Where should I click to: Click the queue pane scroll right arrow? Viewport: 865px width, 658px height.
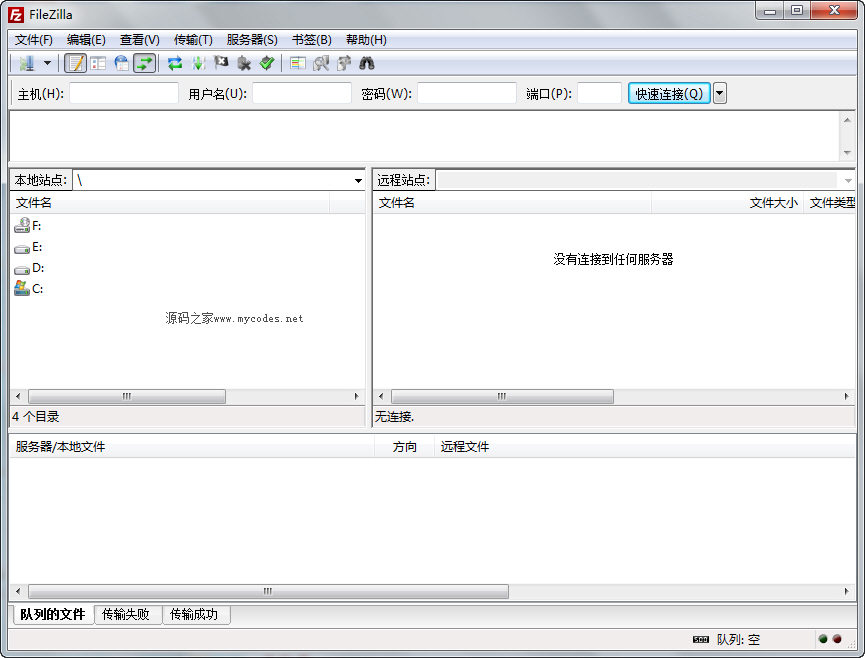click(x=847, y=591)
